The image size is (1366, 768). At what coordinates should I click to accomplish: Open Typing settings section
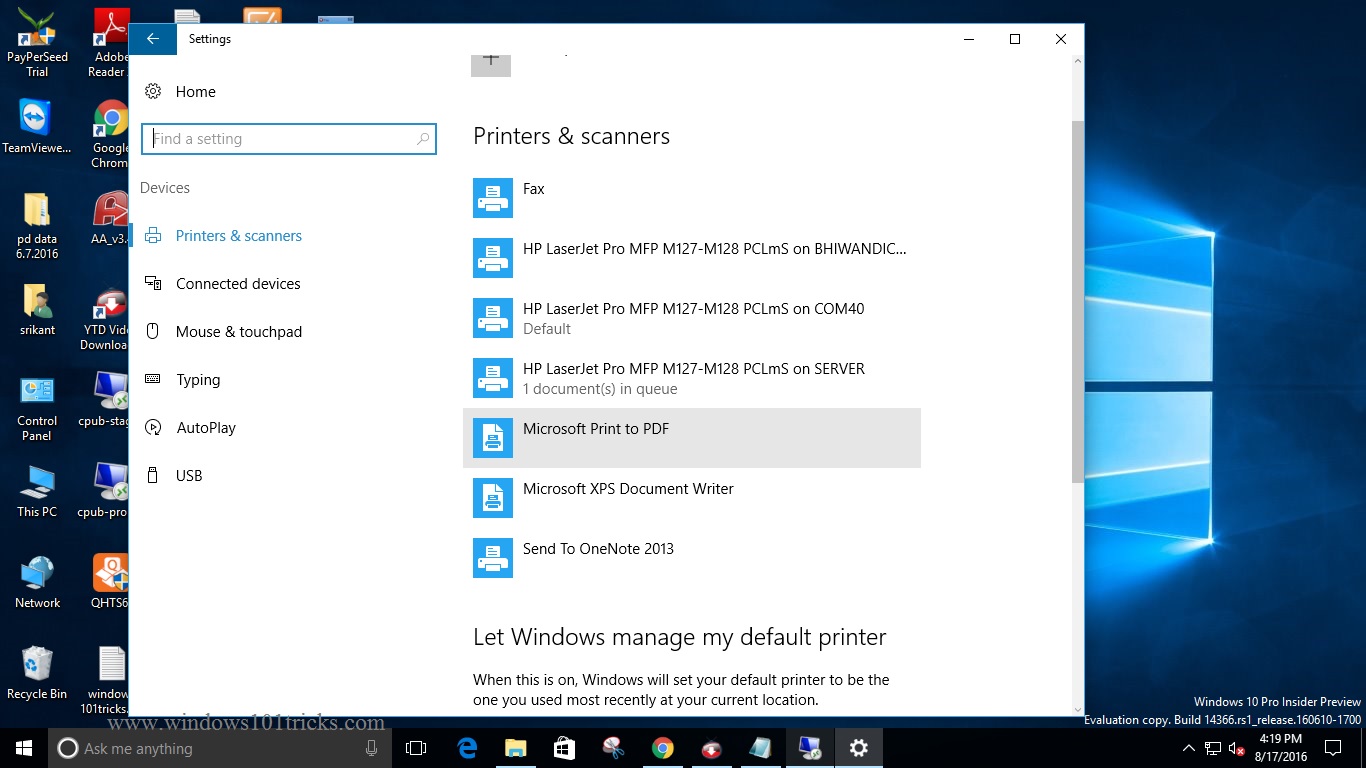(x=198, y=380)
